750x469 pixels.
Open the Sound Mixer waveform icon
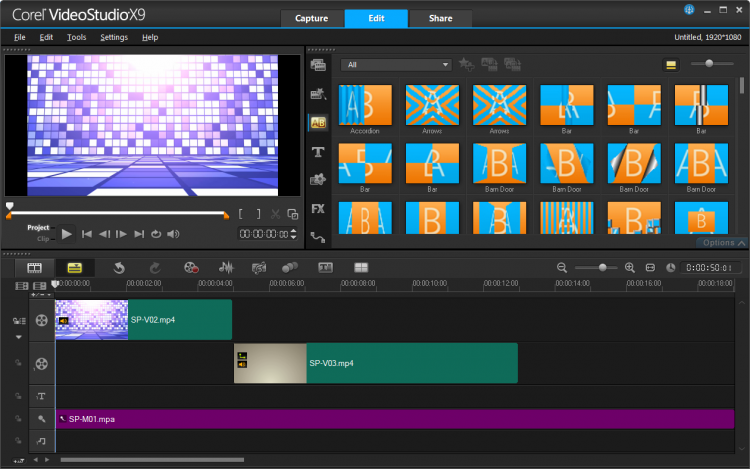pyautogui.click(x=226, y=268)
